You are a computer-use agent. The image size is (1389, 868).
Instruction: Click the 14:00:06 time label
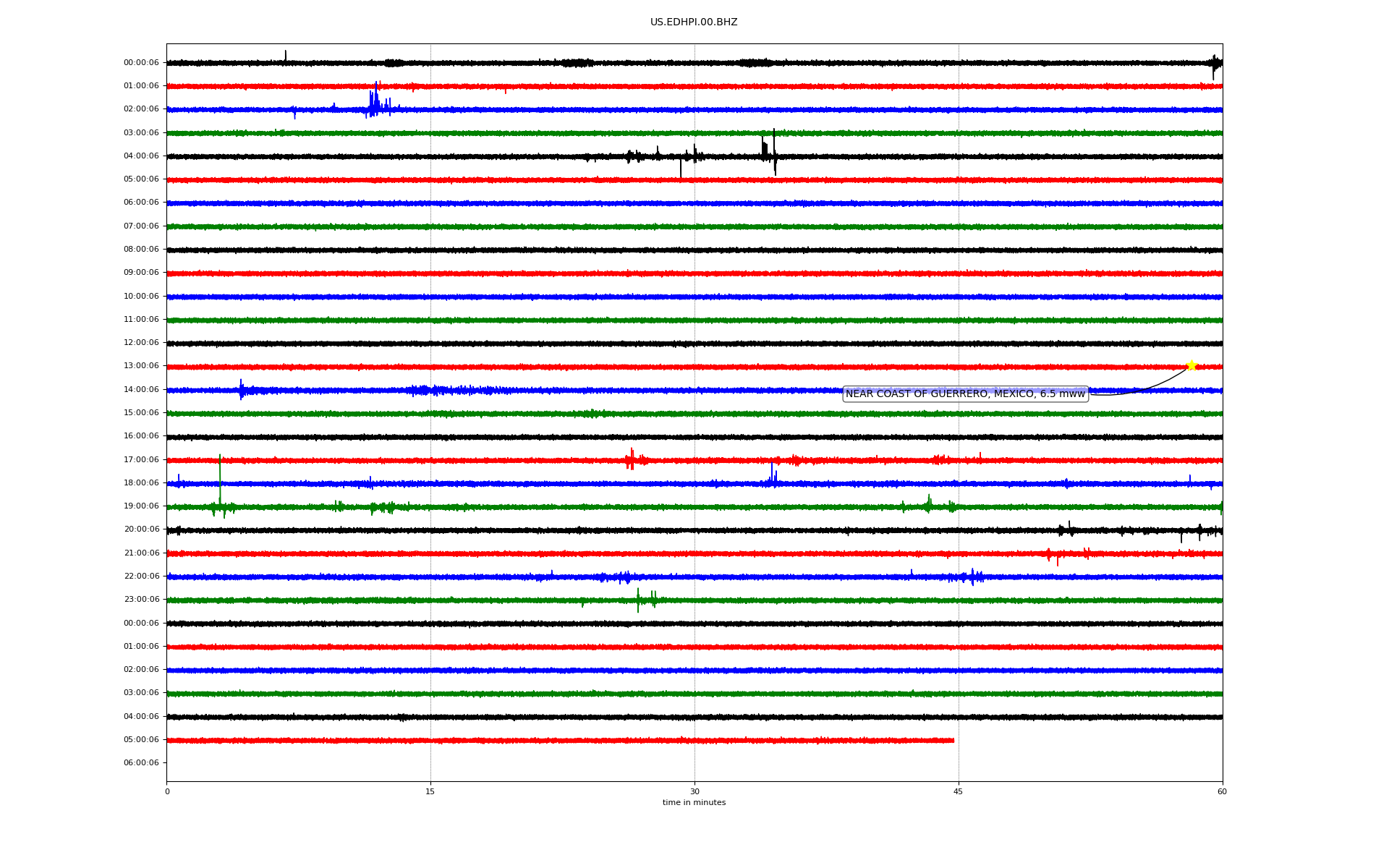pos(141,389)
